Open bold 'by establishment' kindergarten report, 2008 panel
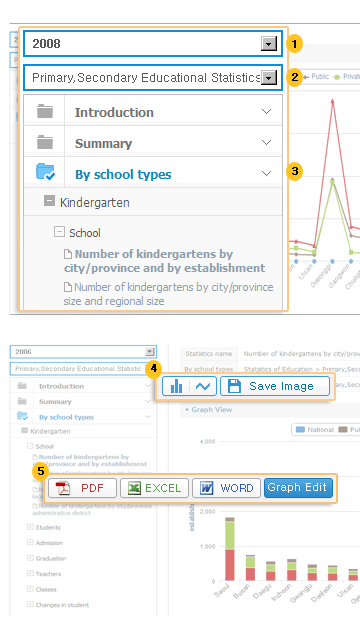The height and width of the screenshot is (630, 360). tap(164, 261)
